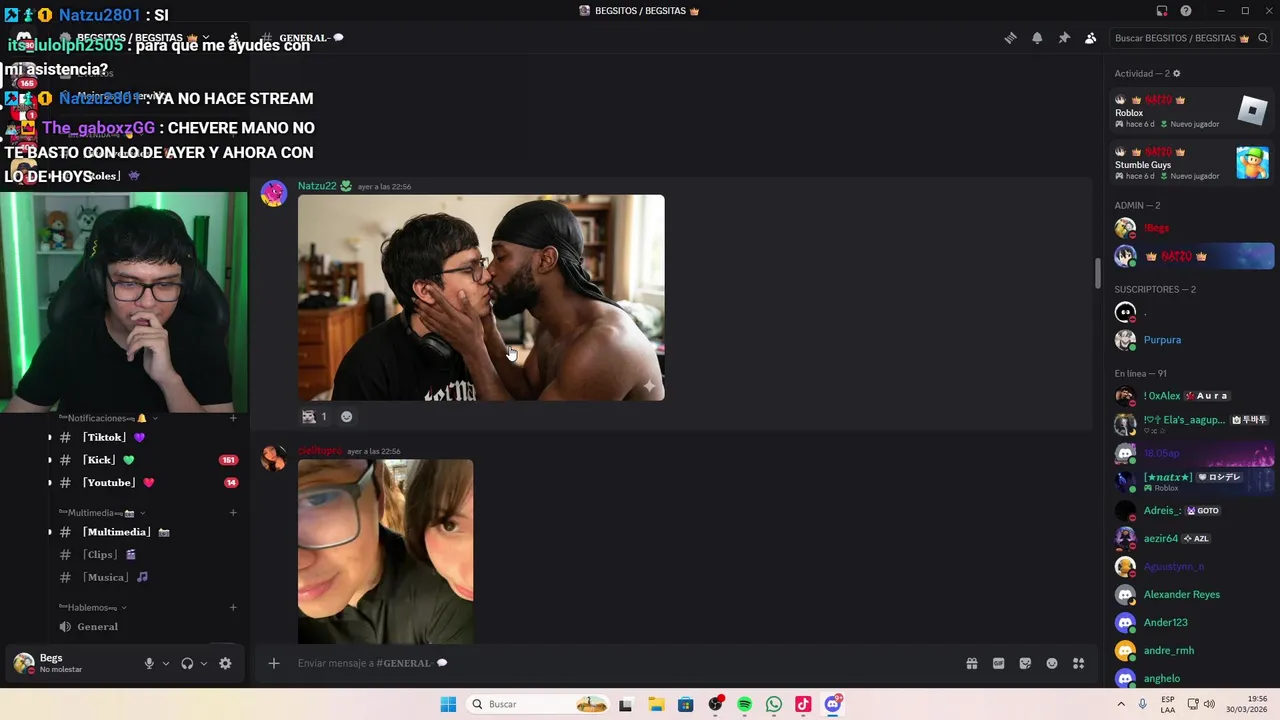Viewport: 1280px width, 720px height.
Task: Click Natzu22 username in chat
Action: click(x=317, y=186)
